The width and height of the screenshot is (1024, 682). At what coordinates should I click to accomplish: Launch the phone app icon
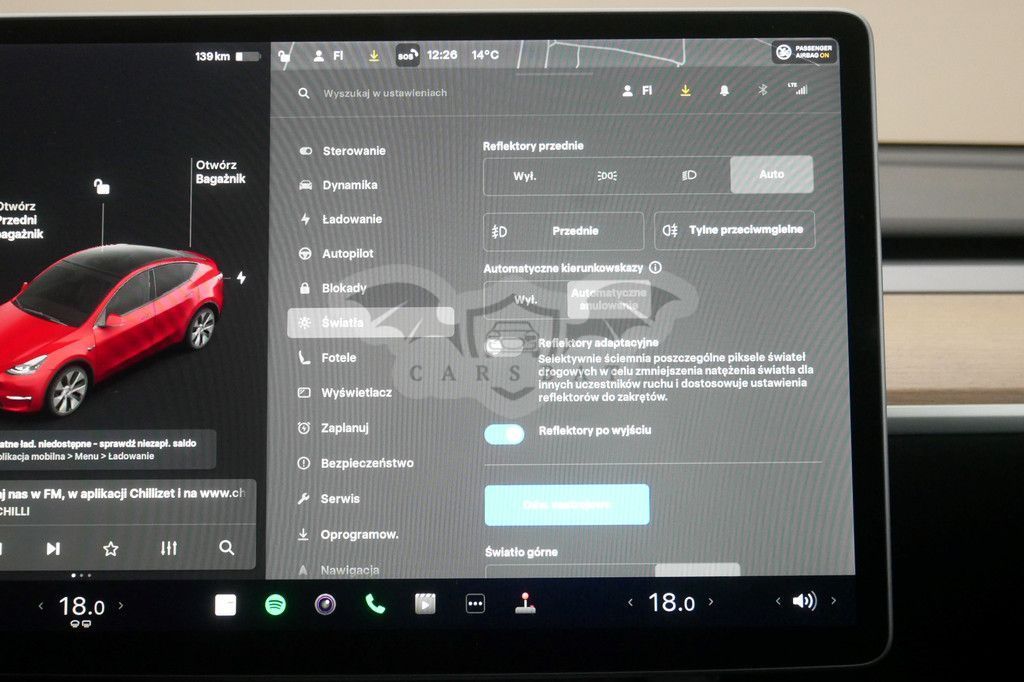pos(375,604)
